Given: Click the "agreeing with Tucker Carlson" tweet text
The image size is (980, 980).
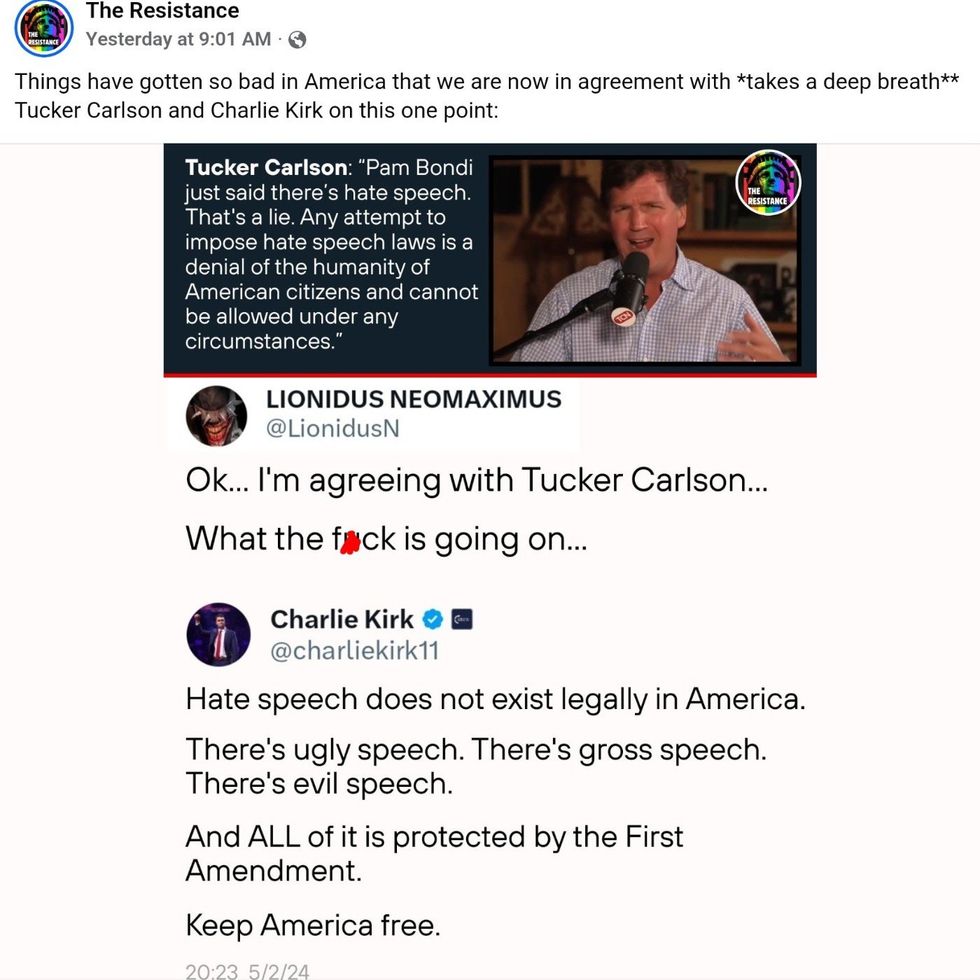Looking at the screenshot, I should pos(476,481).
